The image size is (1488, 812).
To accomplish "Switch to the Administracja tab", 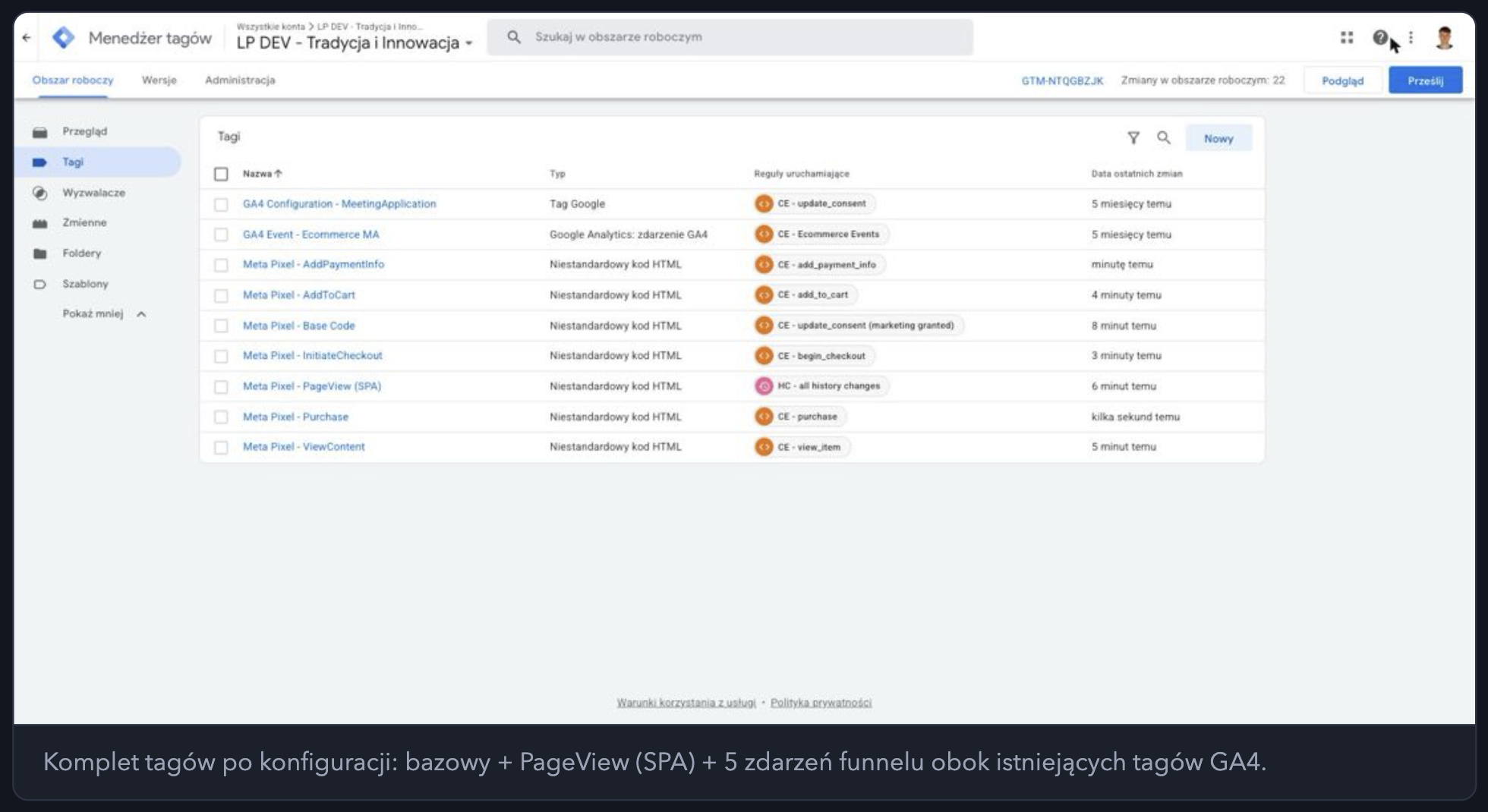I will click(x=240, y=80).
